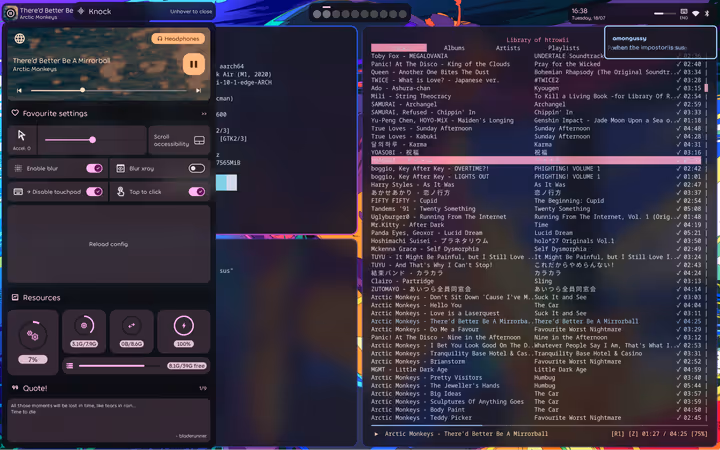Click the Resources chart icon
This screenshot has width=720, height=450.
[x=15, y=297]
